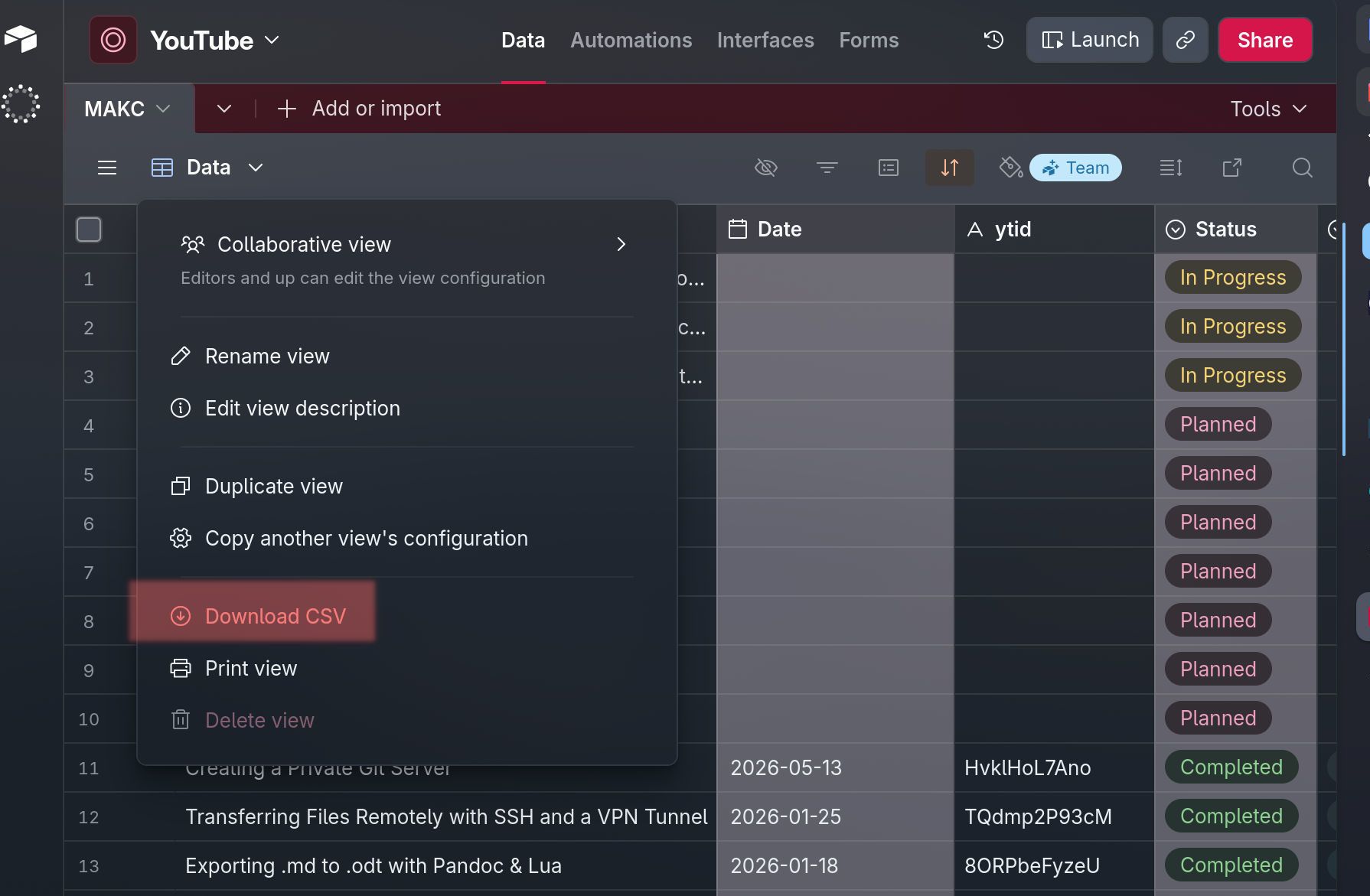Screen dimensions: 1370x896
Task: Click the dotted circle sidebar icon
Action: (21, 104)
